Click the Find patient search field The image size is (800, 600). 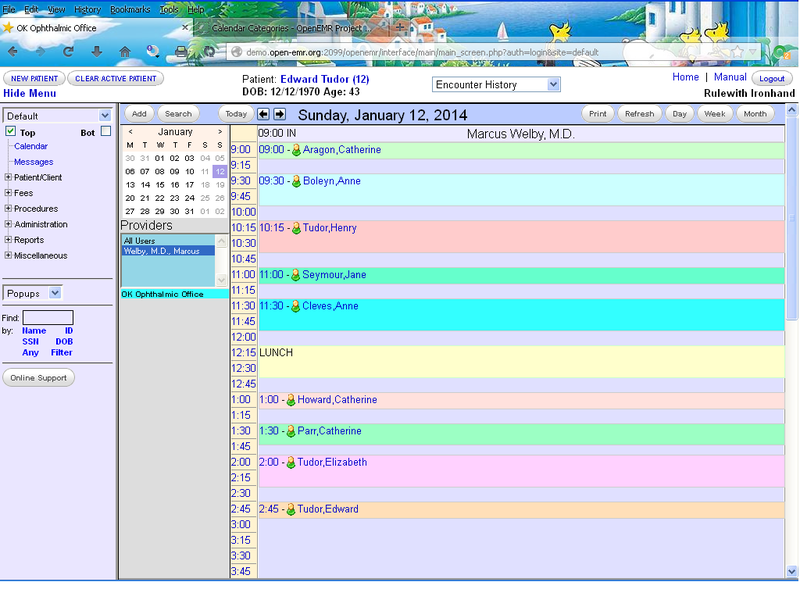48,318
